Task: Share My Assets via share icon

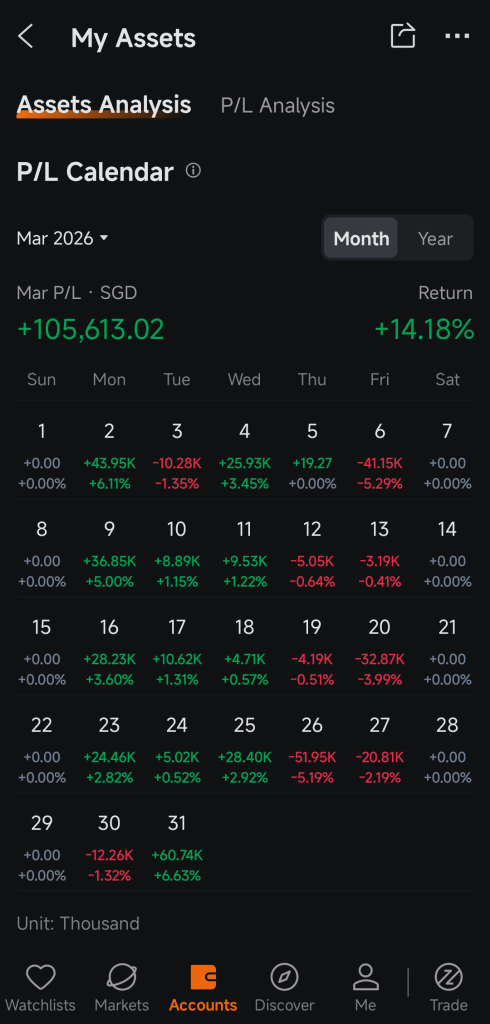Action: point(403,36)
